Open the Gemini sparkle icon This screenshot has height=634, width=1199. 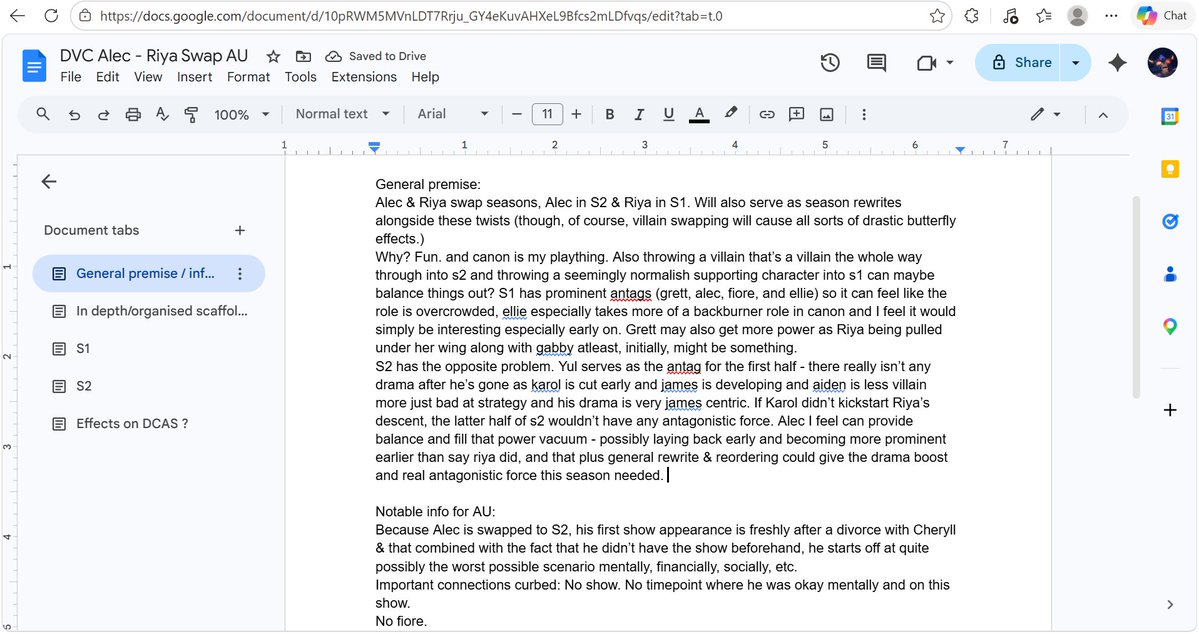pyautogui.click(x=1117, y=63)
